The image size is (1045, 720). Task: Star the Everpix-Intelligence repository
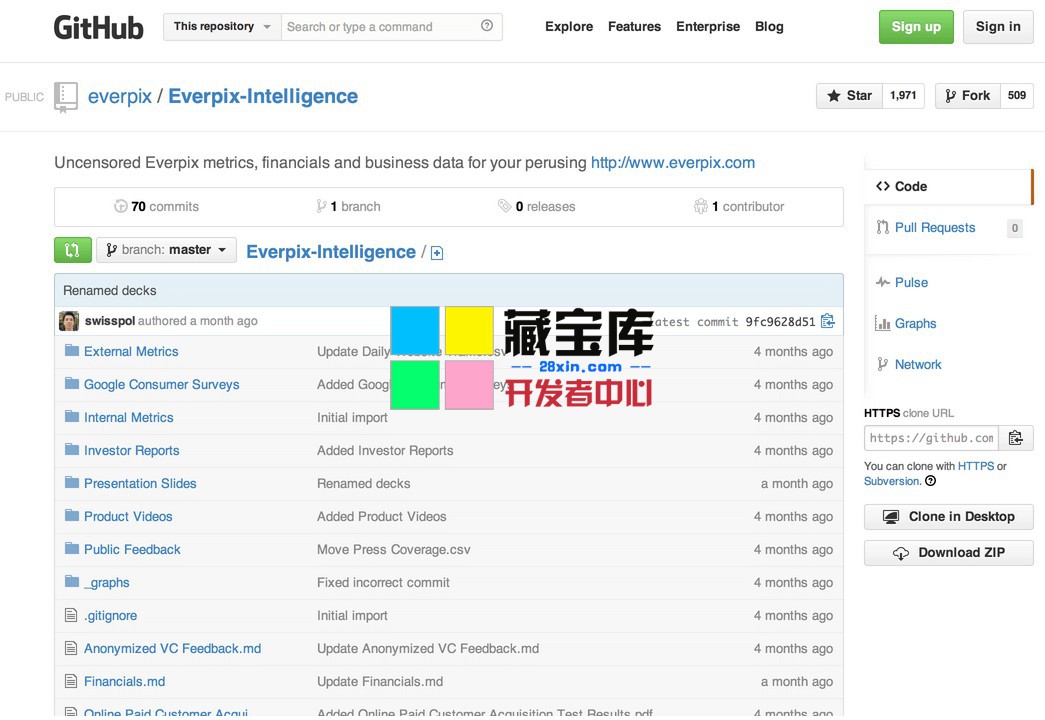click(849, 96)
